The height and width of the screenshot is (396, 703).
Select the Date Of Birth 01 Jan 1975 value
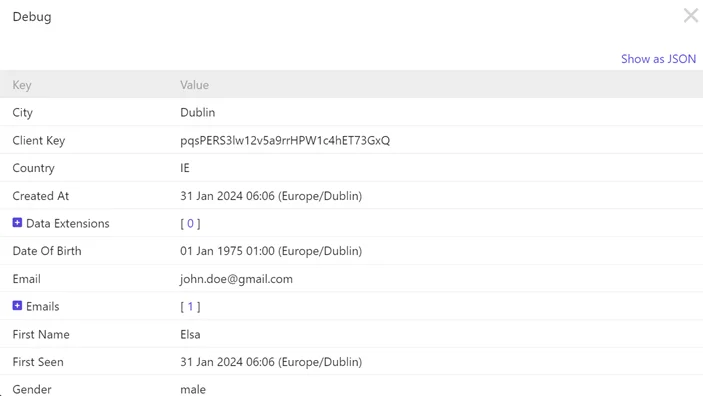(271, 251)
